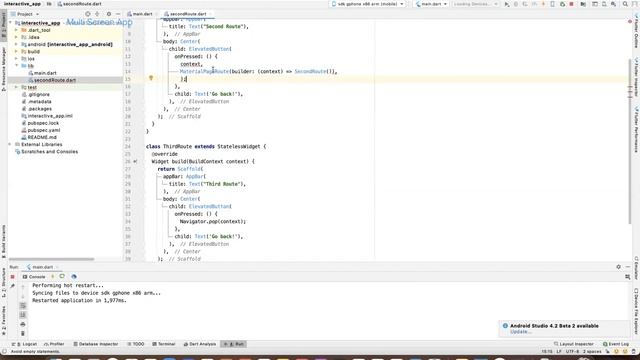Click the Device Manager phone icon in toolbar

pyautogui.click(x=552, y=4)
